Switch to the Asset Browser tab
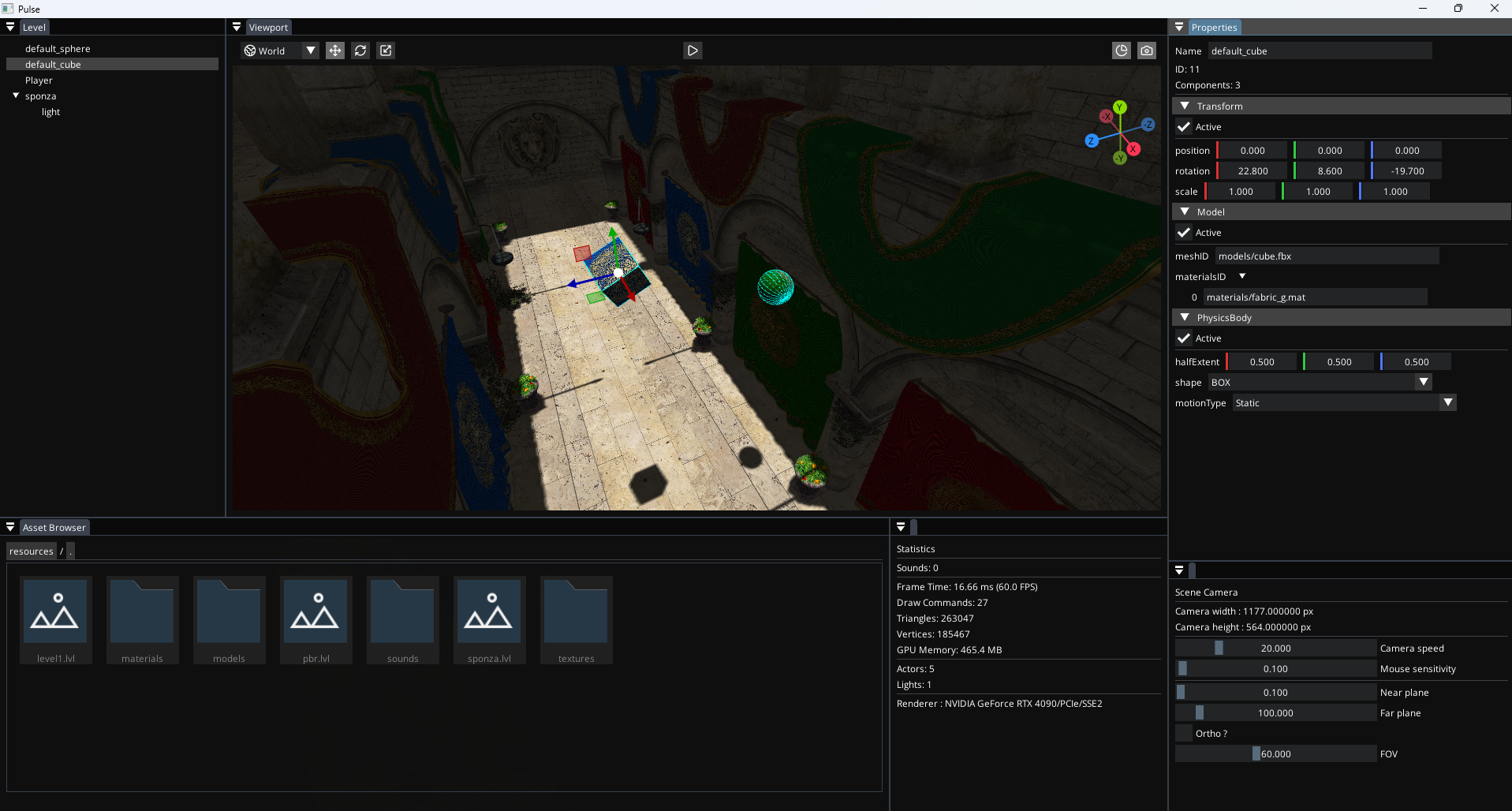Viewport: 1512px width, 811px height. pos(54,528)
